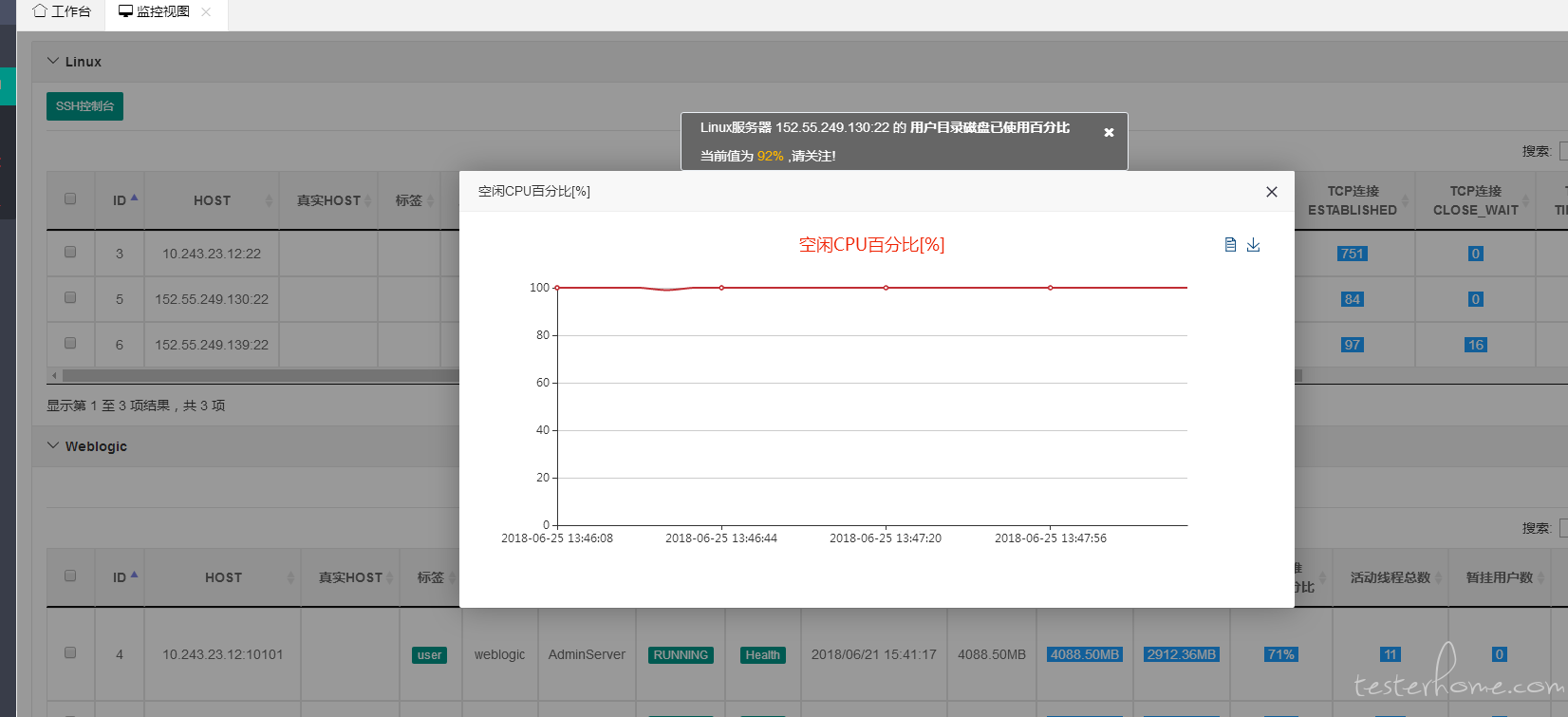This screenshot has height=717, width=1568.
Task: Check the row for host 10.243.23.12:10101
Action: (70, 652)
